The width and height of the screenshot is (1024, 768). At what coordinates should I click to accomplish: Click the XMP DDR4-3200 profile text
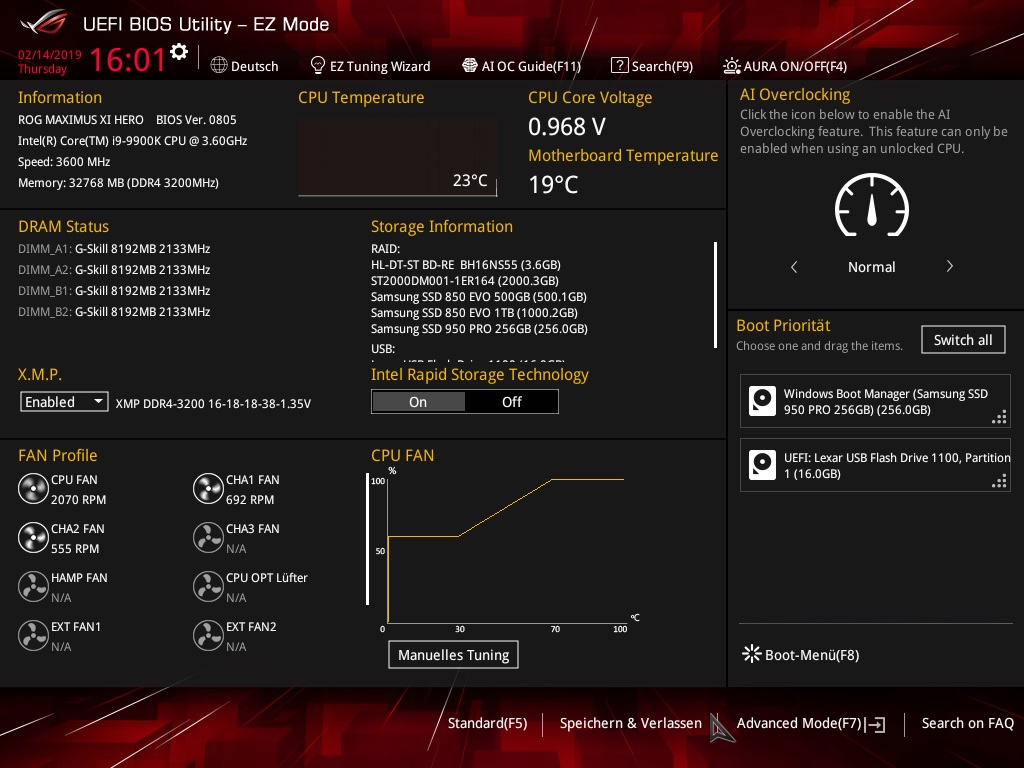(x=213, y=404)
